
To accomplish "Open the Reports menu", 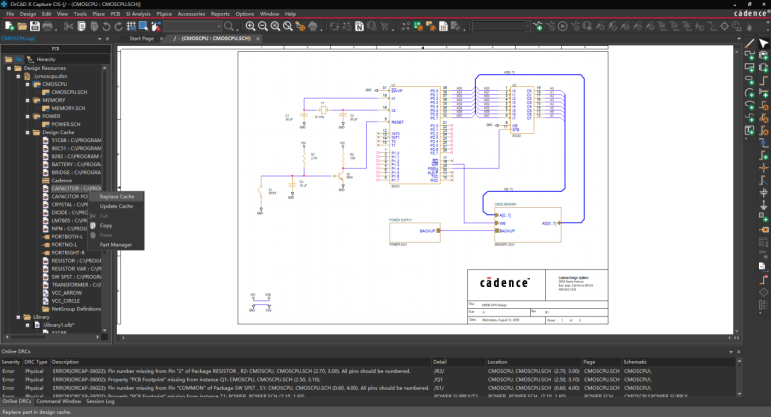I will (220, 14).
